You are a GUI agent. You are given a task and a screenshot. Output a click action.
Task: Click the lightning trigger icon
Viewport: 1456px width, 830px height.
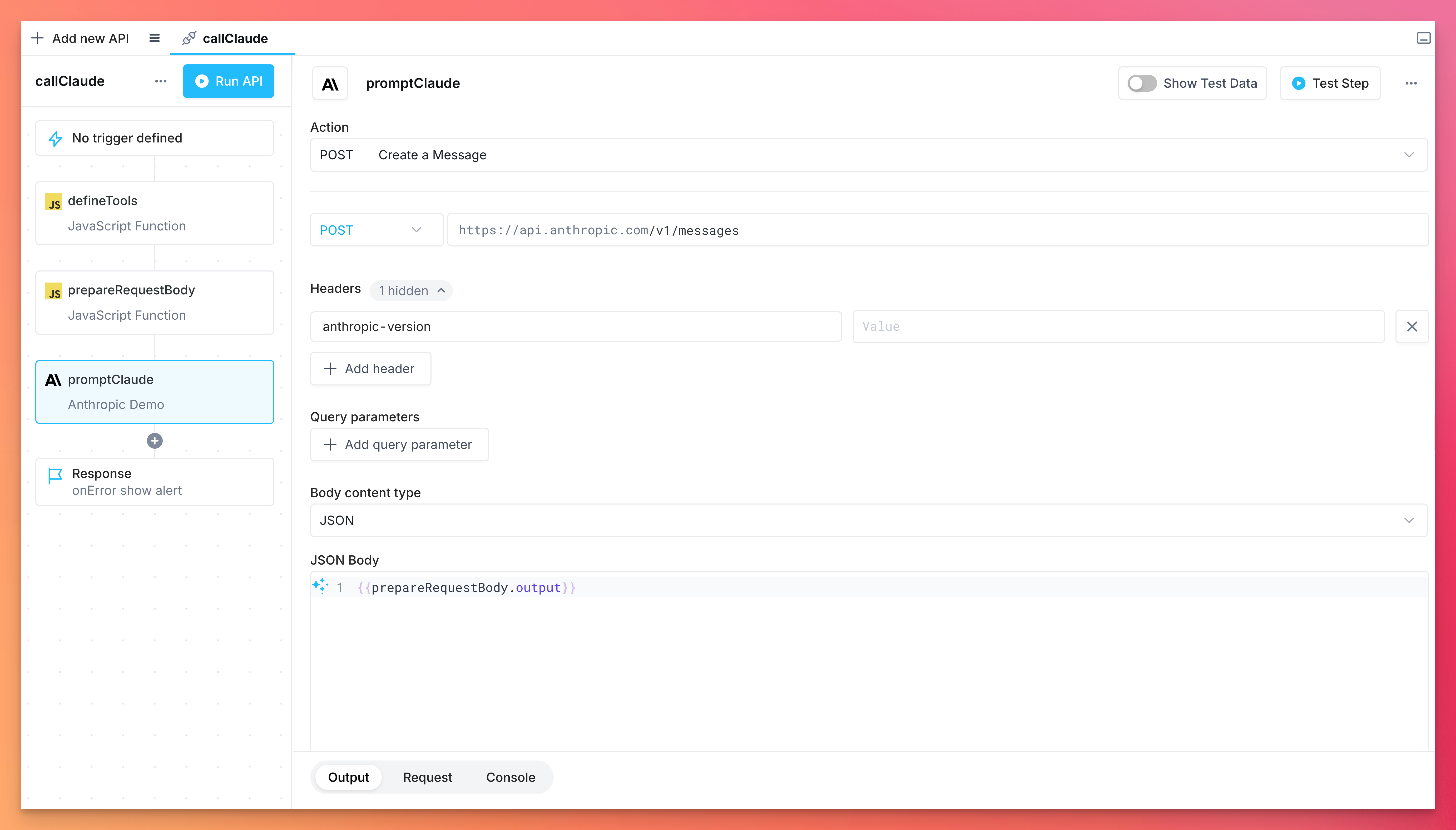55,139
